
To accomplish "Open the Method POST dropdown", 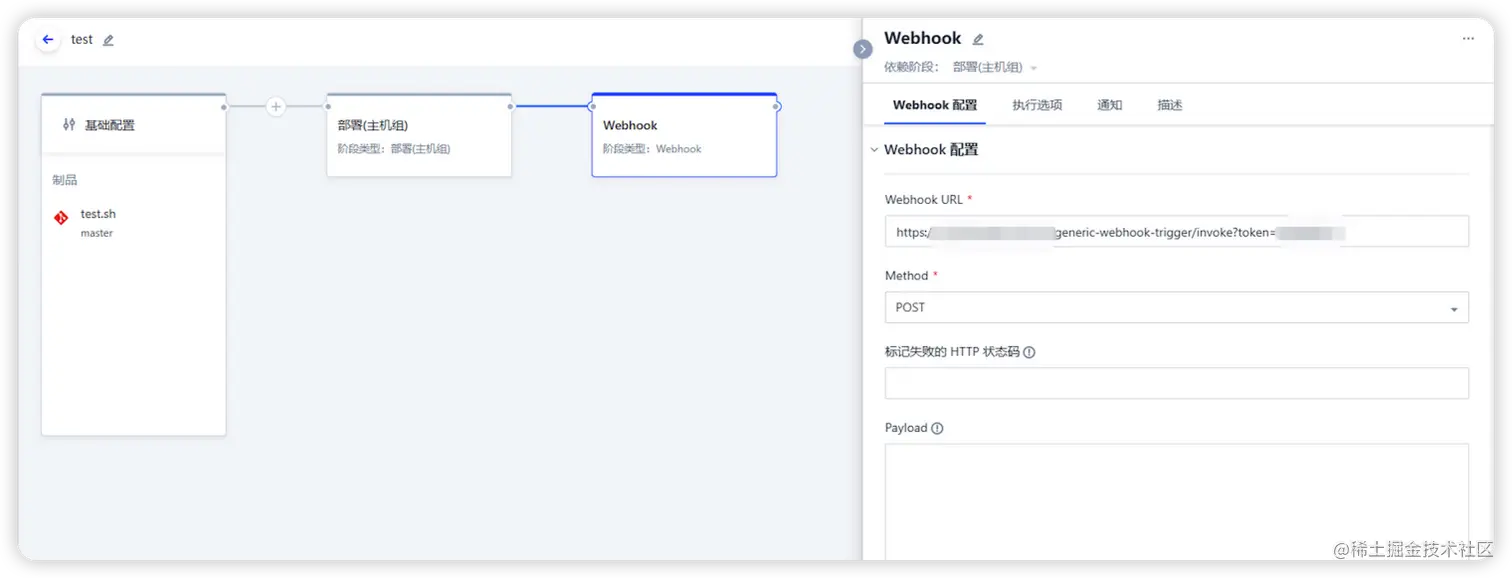I will coord(1176,307).
